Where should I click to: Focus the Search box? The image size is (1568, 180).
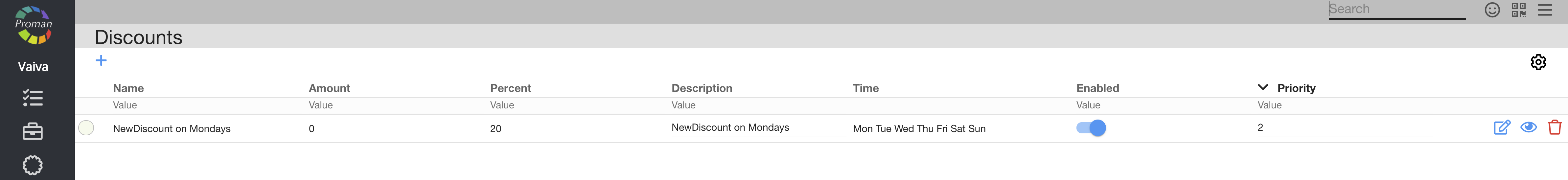tap(1396, 9)
